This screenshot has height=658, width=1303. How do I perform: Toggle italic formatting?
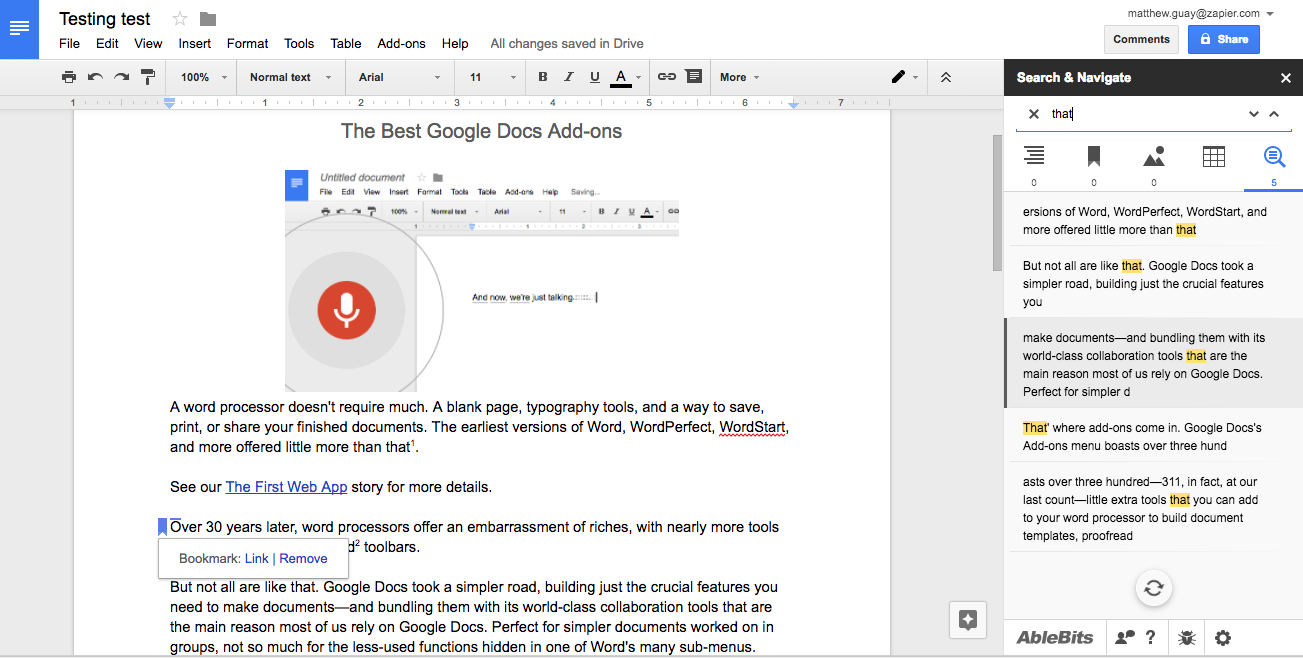569,77
